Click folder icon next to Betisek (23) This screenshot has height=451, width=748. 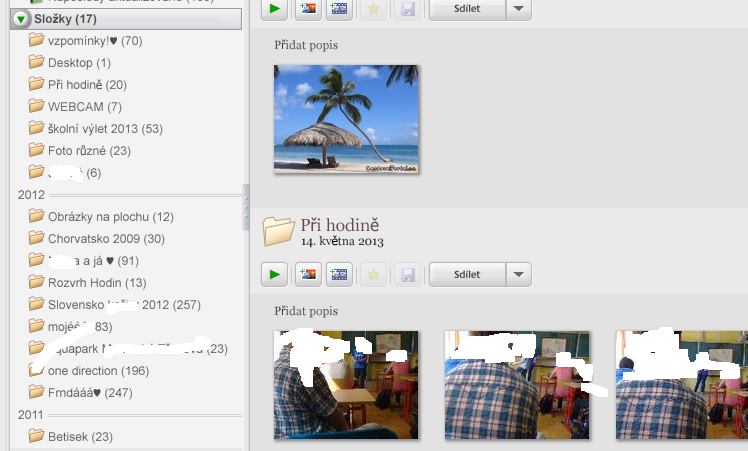36,435
